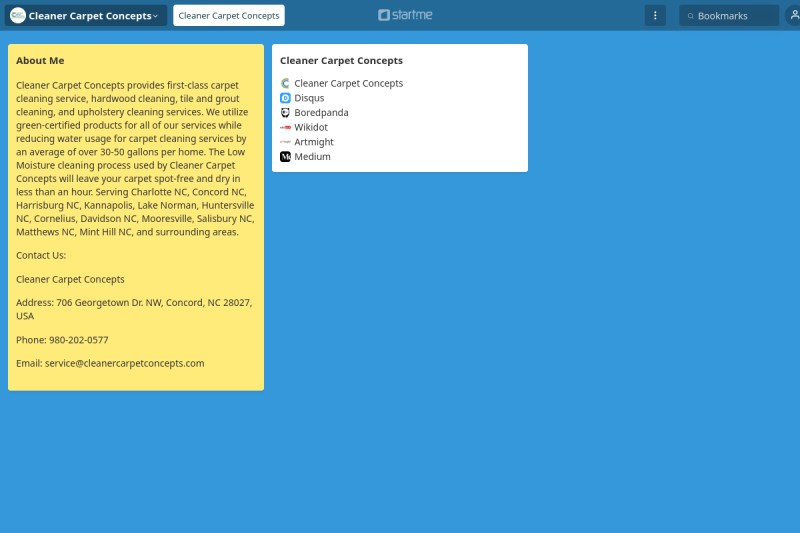This screenshot has height=533, width=800.
Task: Click the Medium favicon
Action: [x=285, y=157]
